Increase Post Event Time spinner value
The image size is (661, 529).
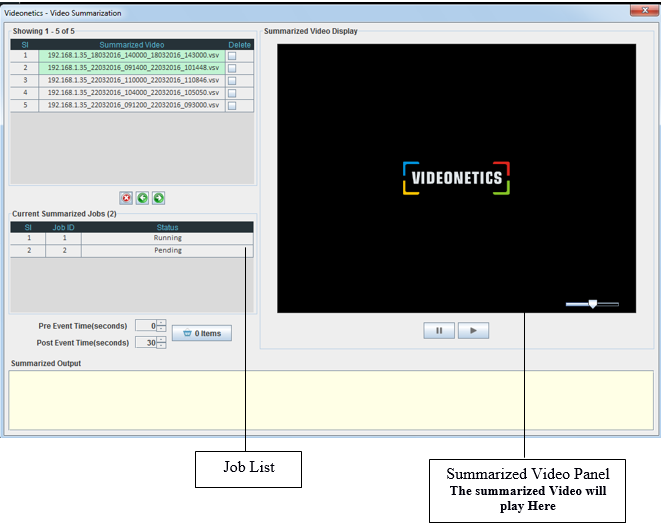pyautogui.click(x=161, y=340)
